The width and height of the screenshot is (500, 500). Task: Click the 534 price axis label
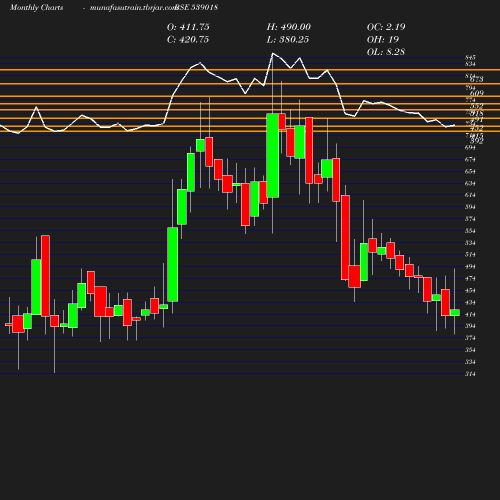pos(470,243)
